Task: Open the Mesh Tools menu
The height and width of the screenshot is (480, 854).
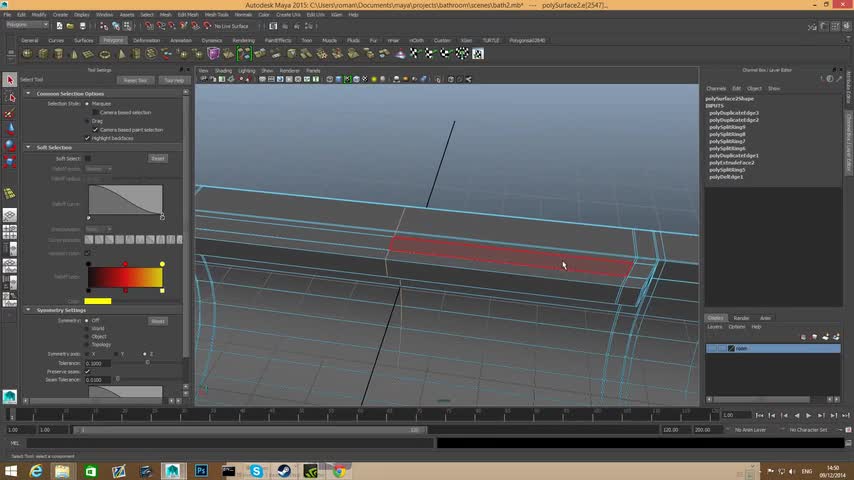Action: (215, 15)
